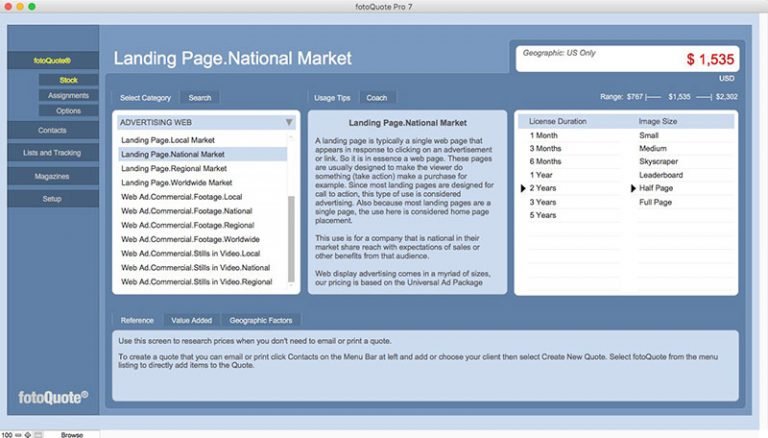Click the Geographic: US Only label
Viewport: 768px width, 438px height.
tap(559, 53)
